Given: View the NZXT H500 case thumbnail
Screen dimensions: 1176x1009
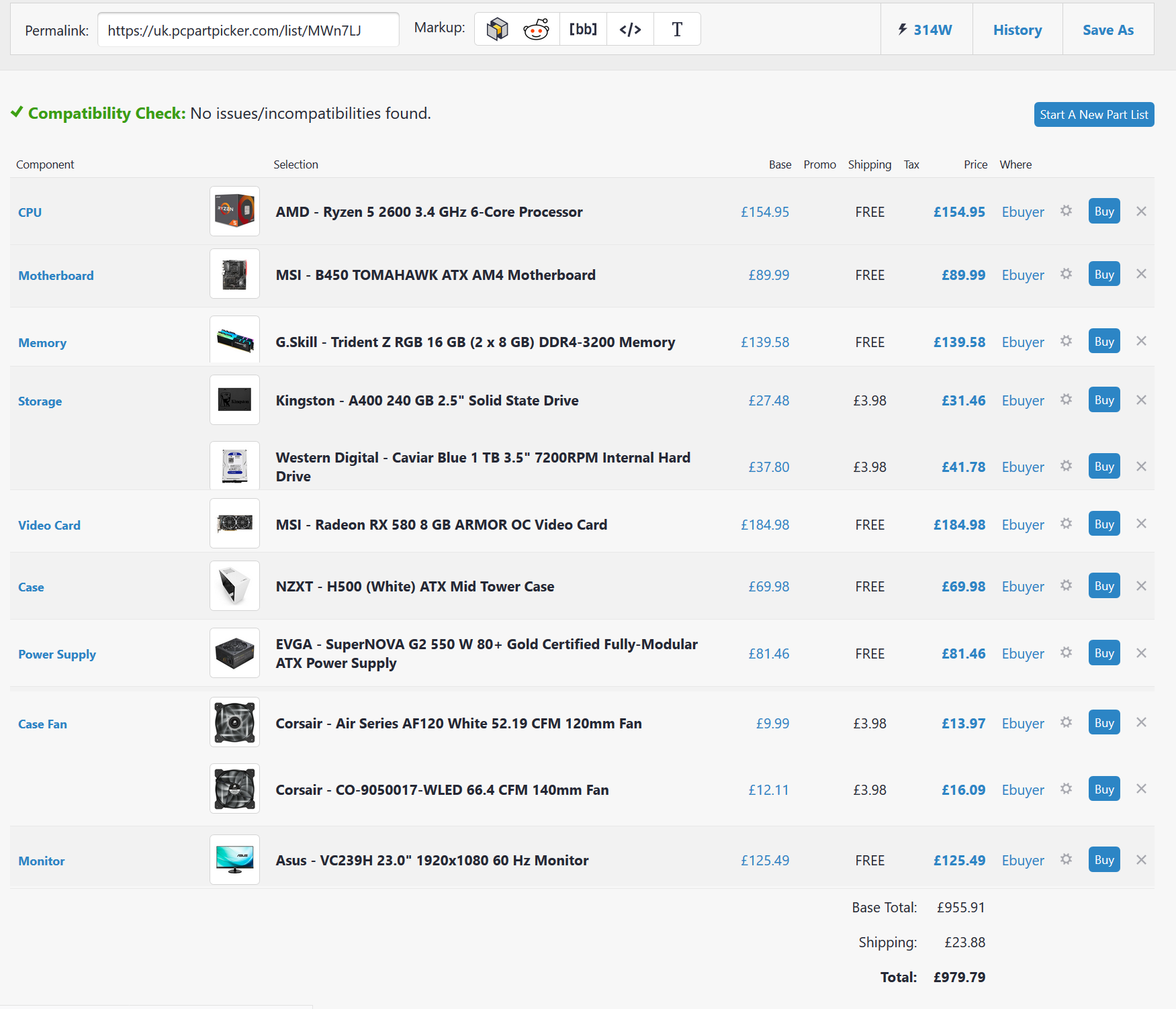Looking at the screenshot, I should tap(234, 585).
